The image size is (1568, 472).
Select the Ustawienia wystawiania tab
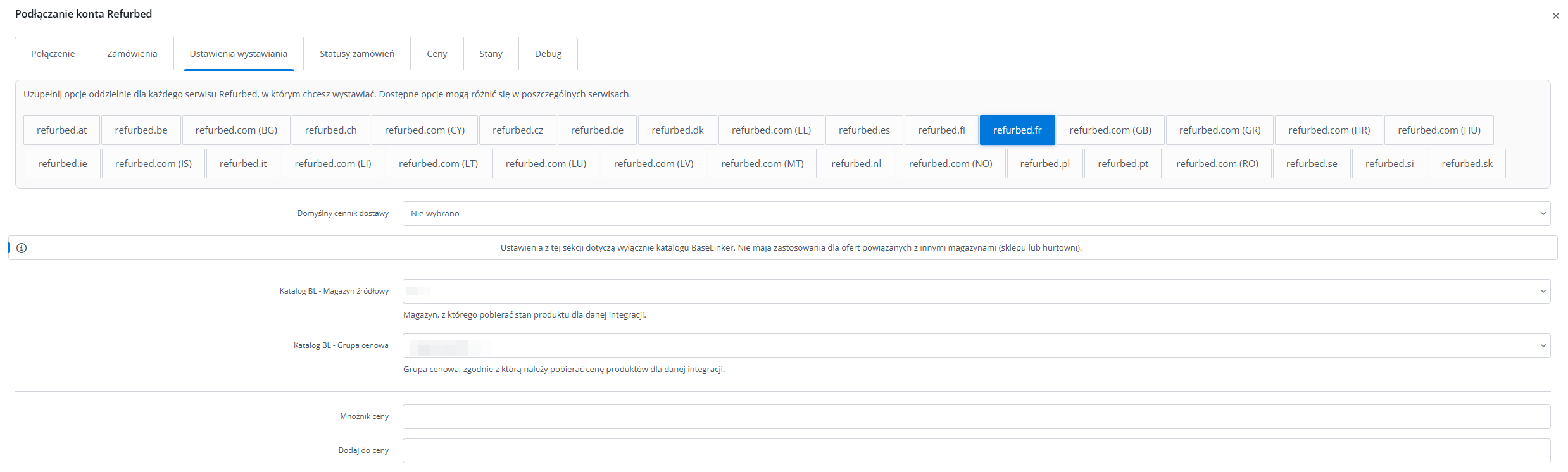239,54
